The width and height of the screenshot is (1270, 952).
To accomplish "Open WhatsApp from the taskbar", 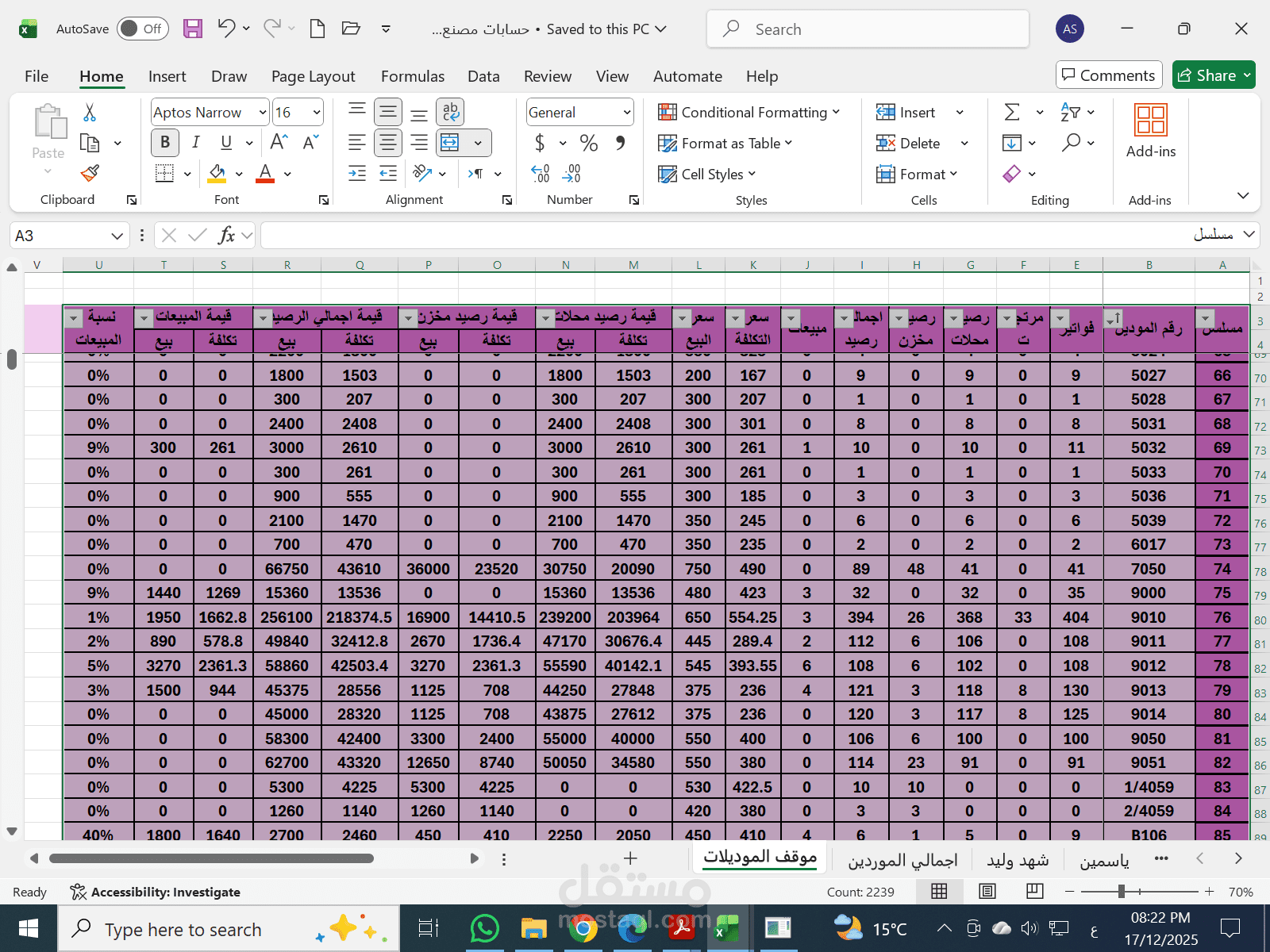I will pos(484,928).
